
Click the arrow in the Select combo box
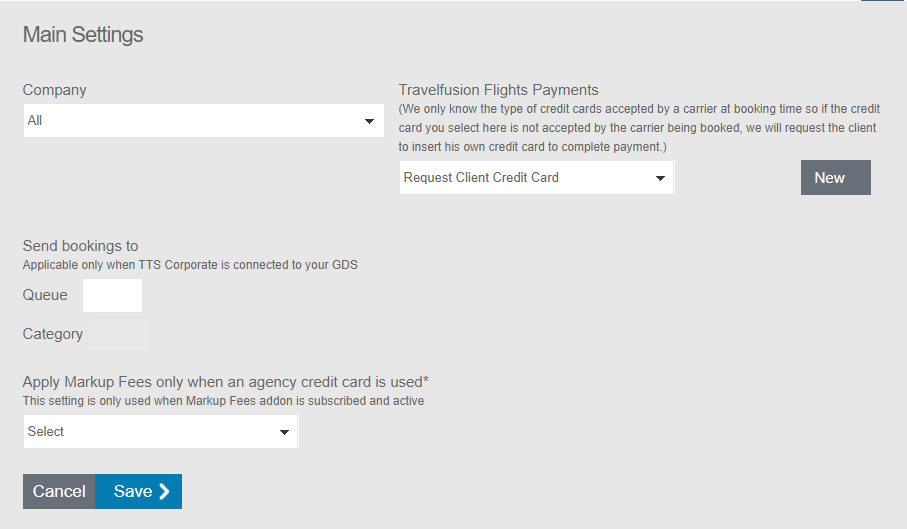(285, 433)
